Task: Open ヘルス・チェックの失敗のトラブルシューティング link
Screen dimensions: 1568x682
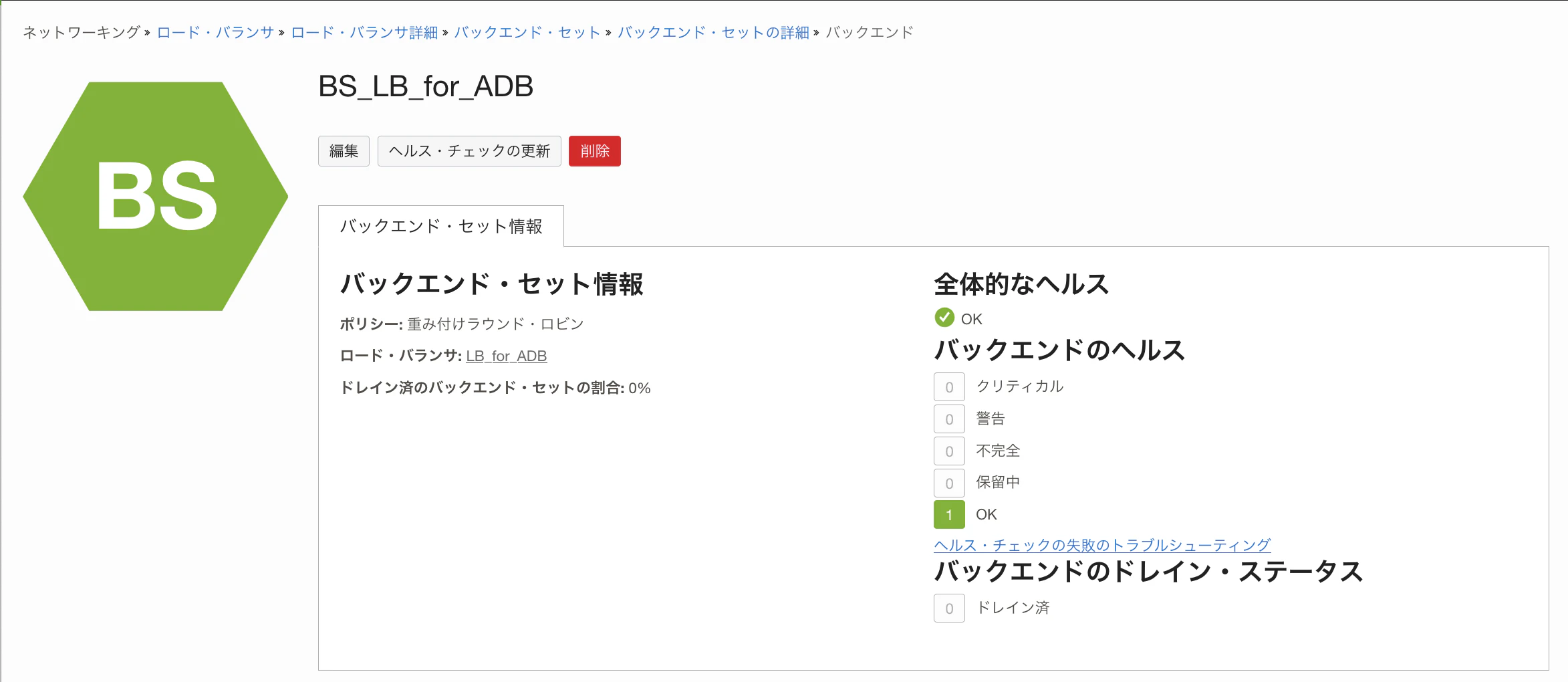Action: [1102, 545]
